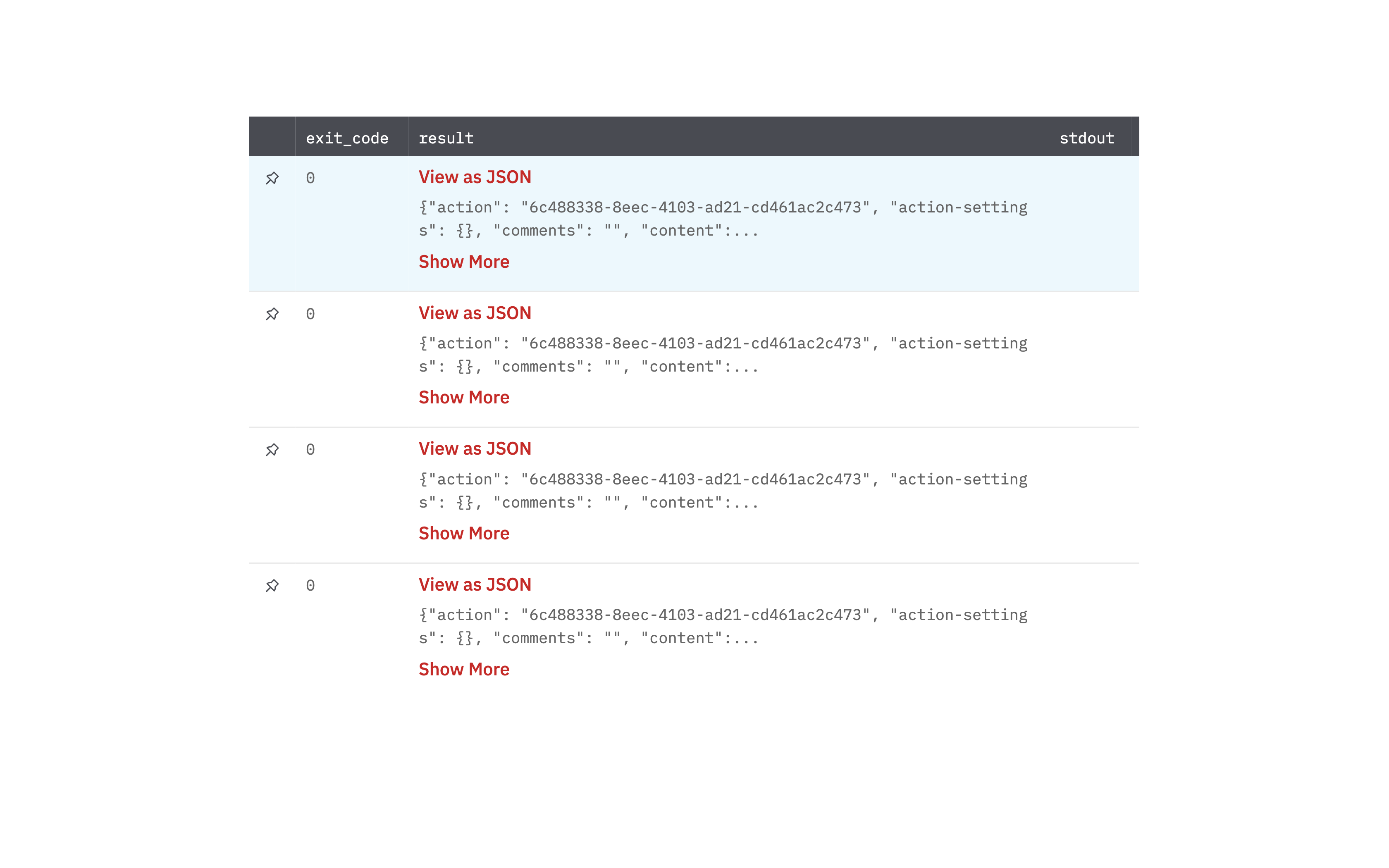The height and width of the screenshot is (868, 1389).
Task: Click the exit_code column header
Action: (x=347, y=138)
